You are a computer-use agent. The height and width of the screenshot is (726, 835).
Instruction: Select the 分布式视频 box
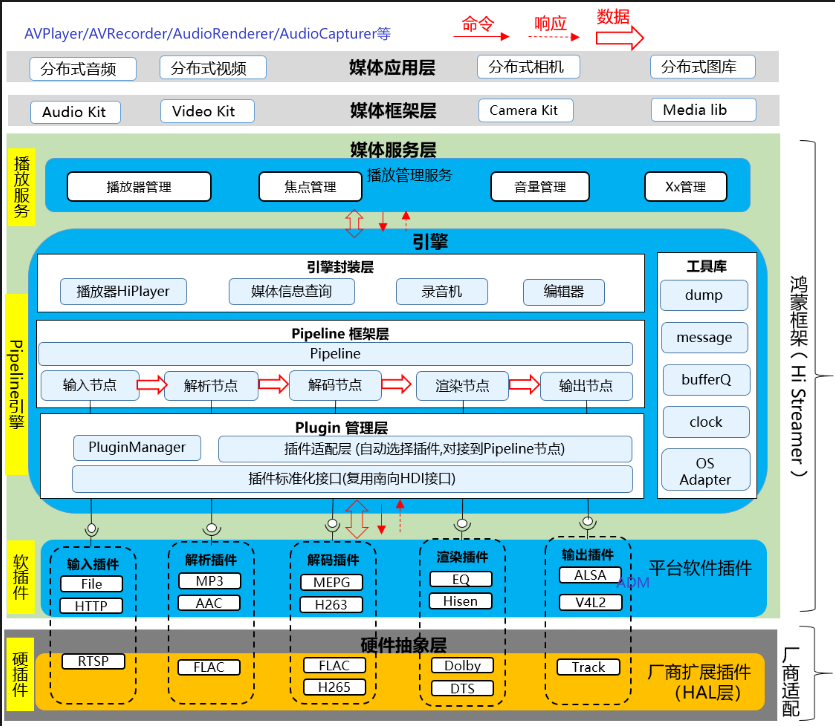click(x=213, y=68)
